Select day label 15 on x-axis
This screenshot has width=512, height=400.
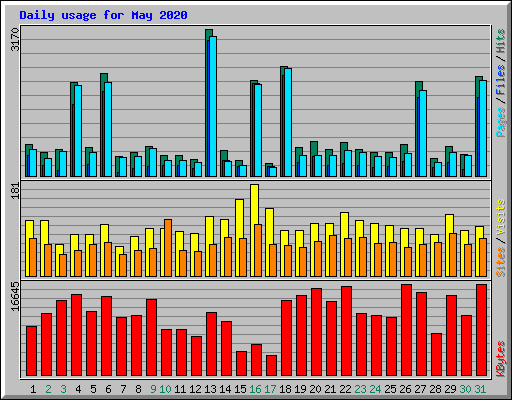click(240, 389)
